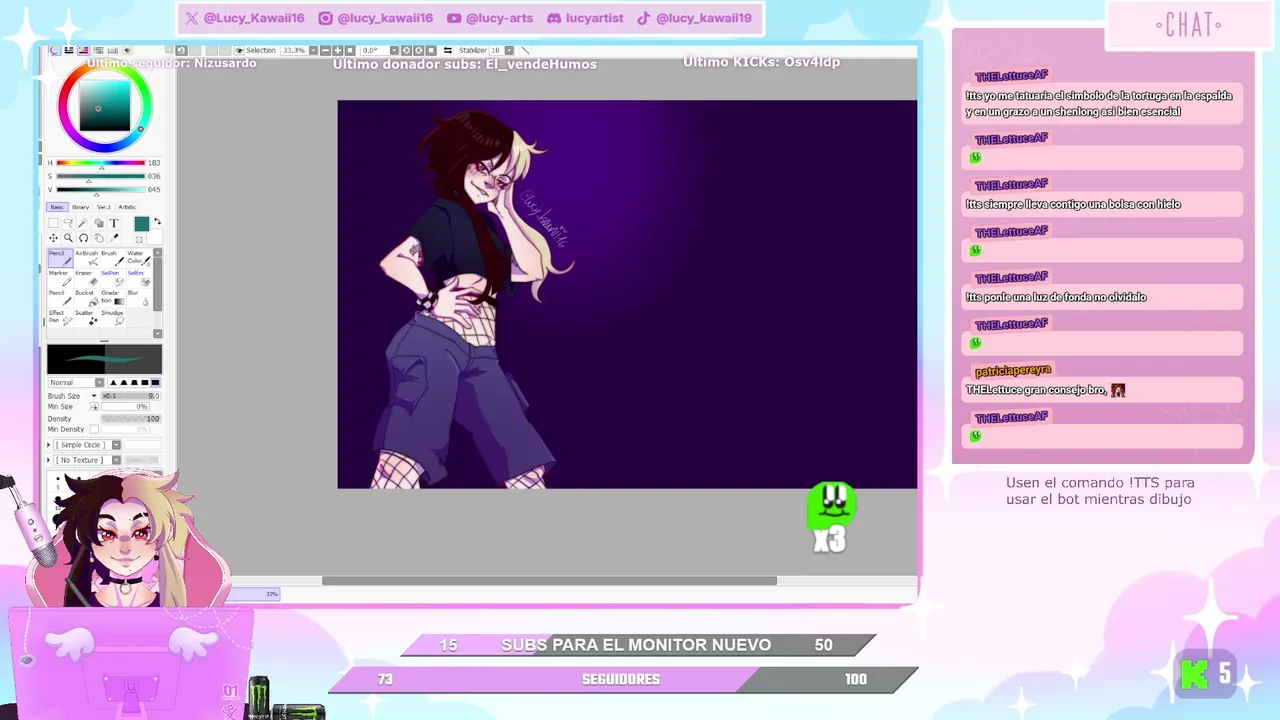
Task: Expand the Simple Circle settings triangle
Action: pos(49,445)
